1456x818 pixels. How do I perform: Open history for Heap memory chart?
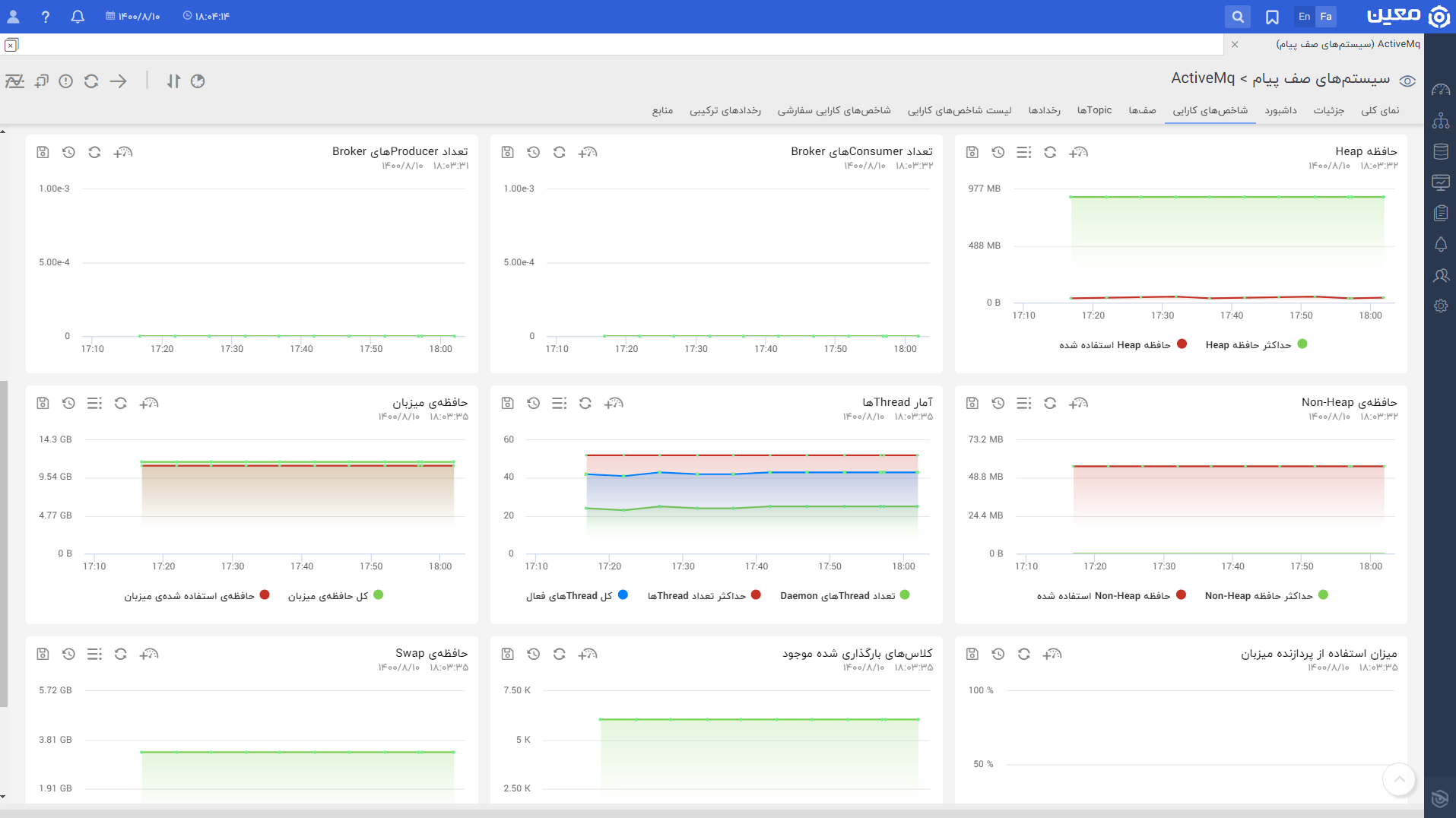[x=998, y=152]
